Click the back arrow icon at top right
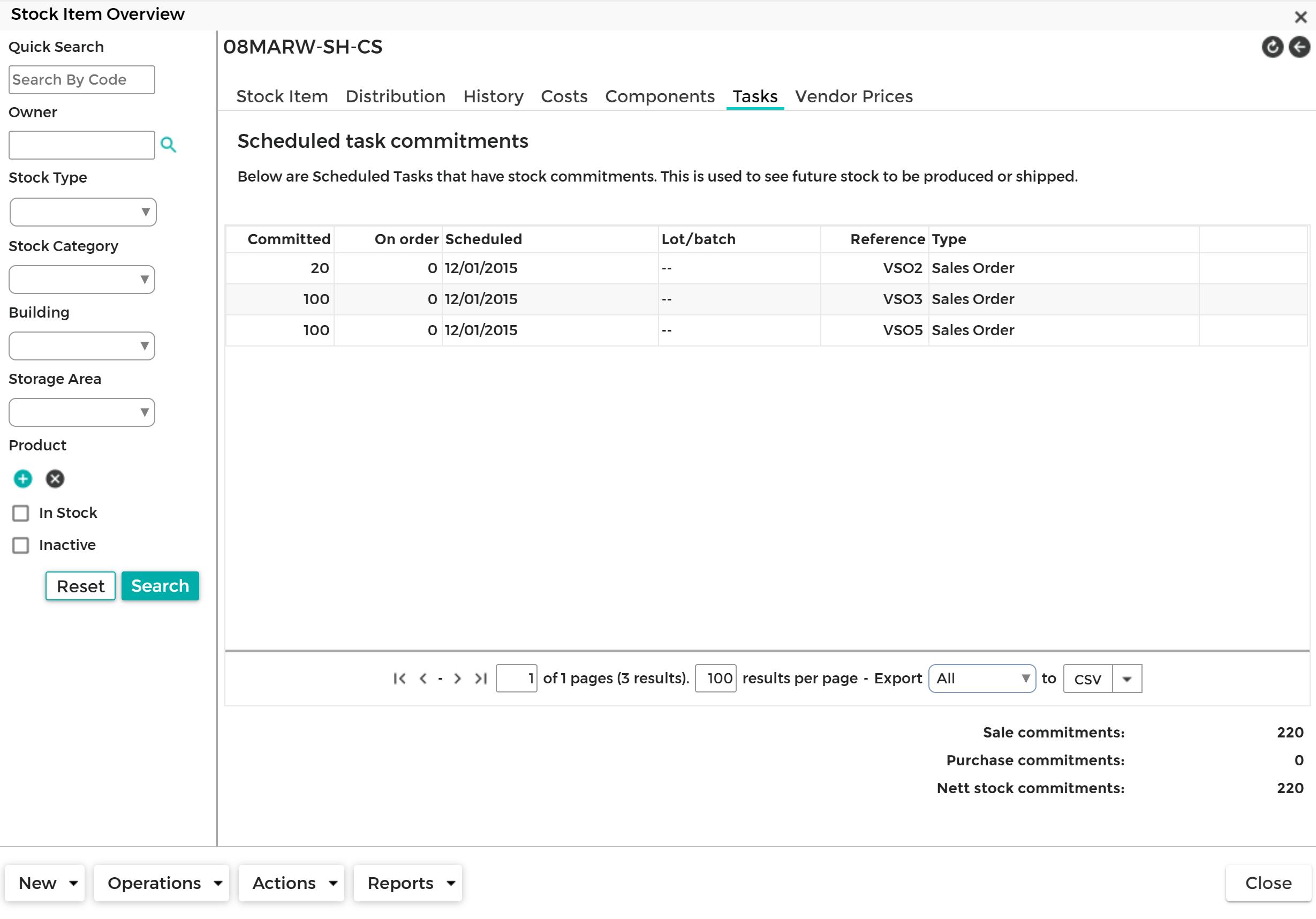The width and height of the screenshot is (1316, 919). point(1299,47)
